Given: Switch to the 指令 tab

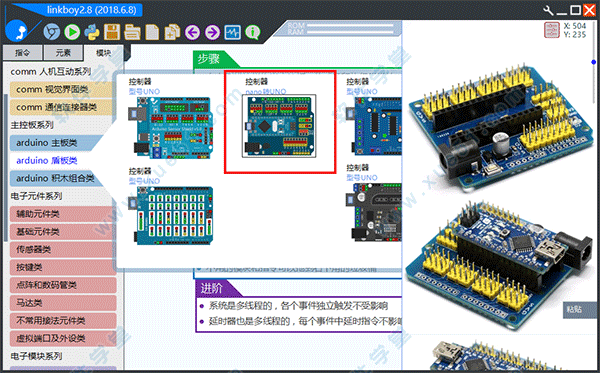Looking at the screenshot, I should click(22, 53).
